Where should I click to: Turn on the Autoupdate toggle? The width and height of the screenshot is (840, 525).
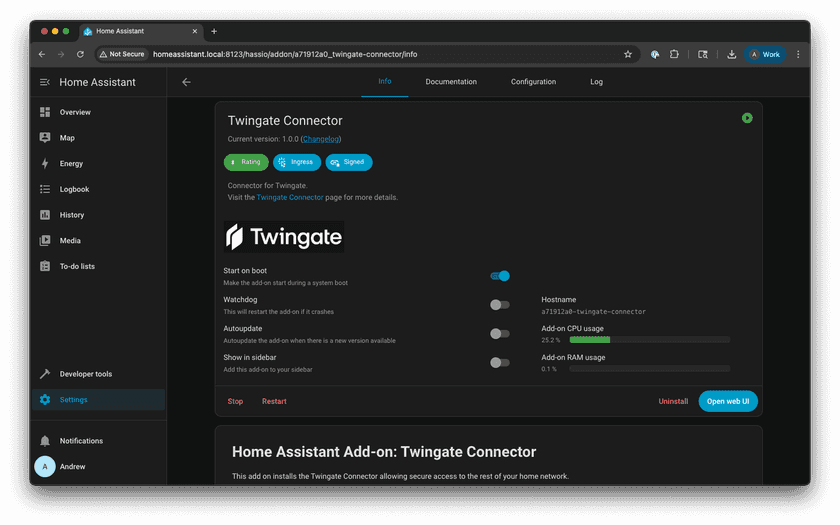tap(500, 334)
